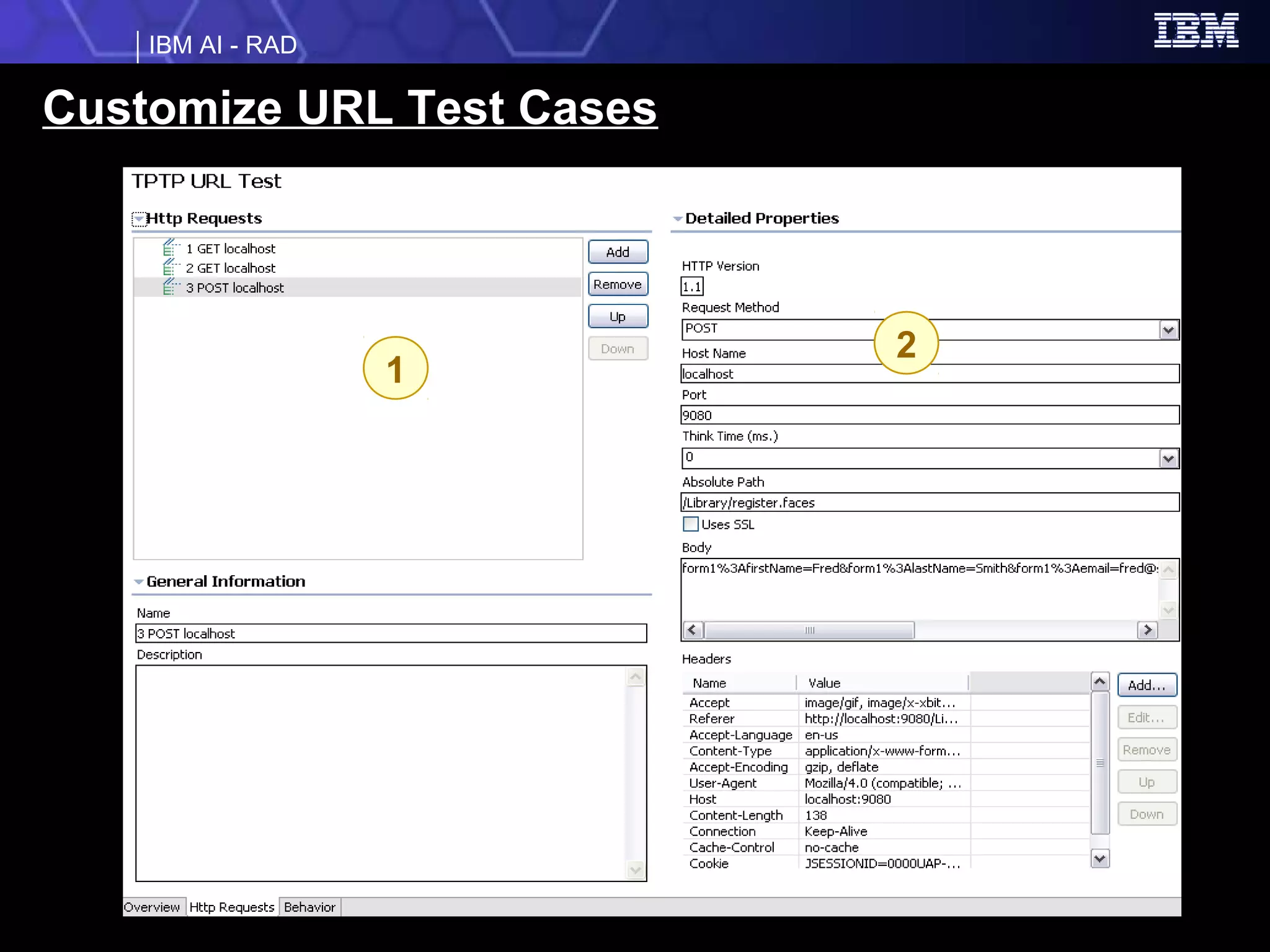Image resolution: width=1270 pixels, height=952 pixels.
Task: Select the User-Agent header row
Action: [886, 783]
